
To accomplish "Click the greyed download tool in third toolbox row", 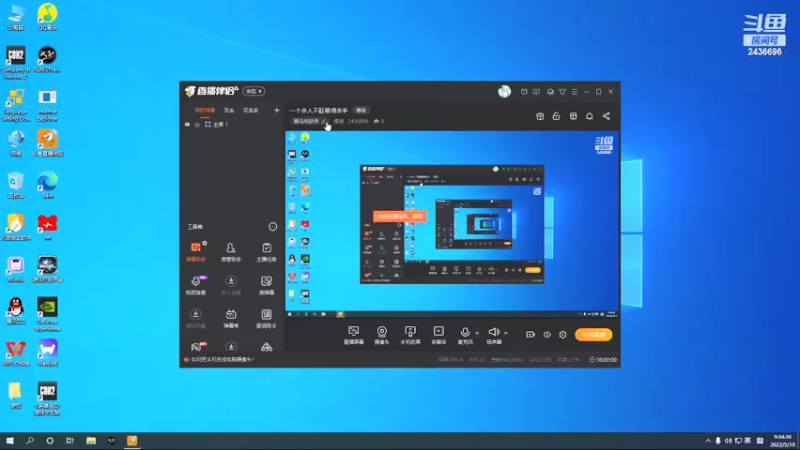I will click(x=196, y=318).
